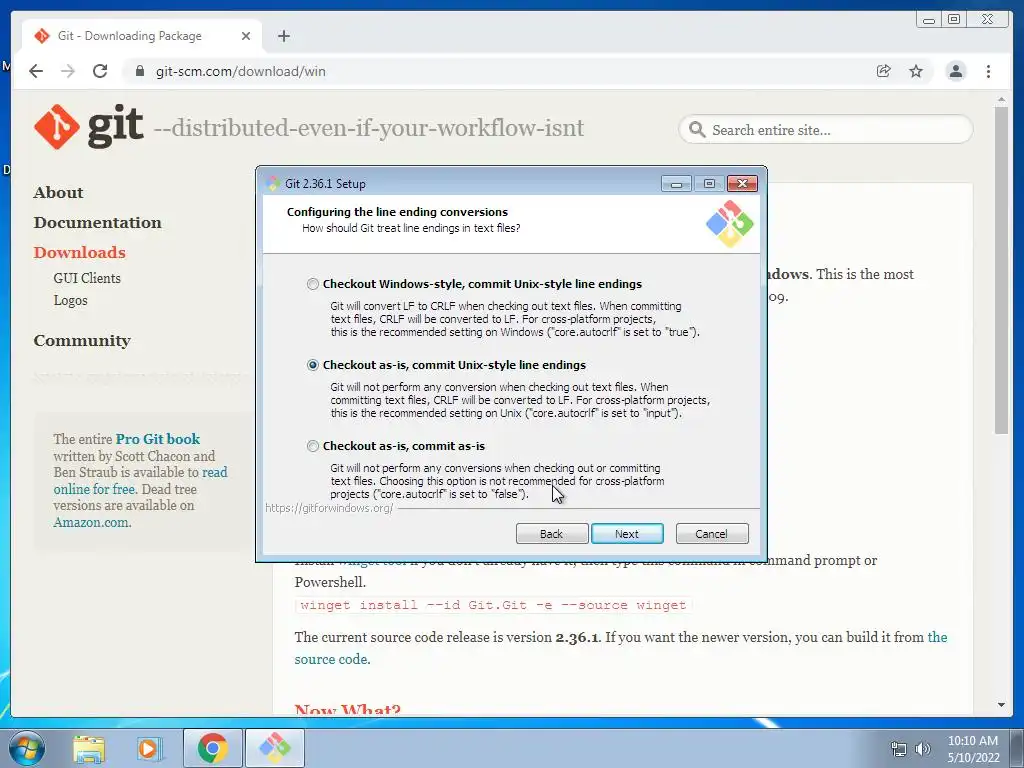Click the search magnifier icon
The image size is (1024, 768).
pyautogui.click(x=697, y=129)
